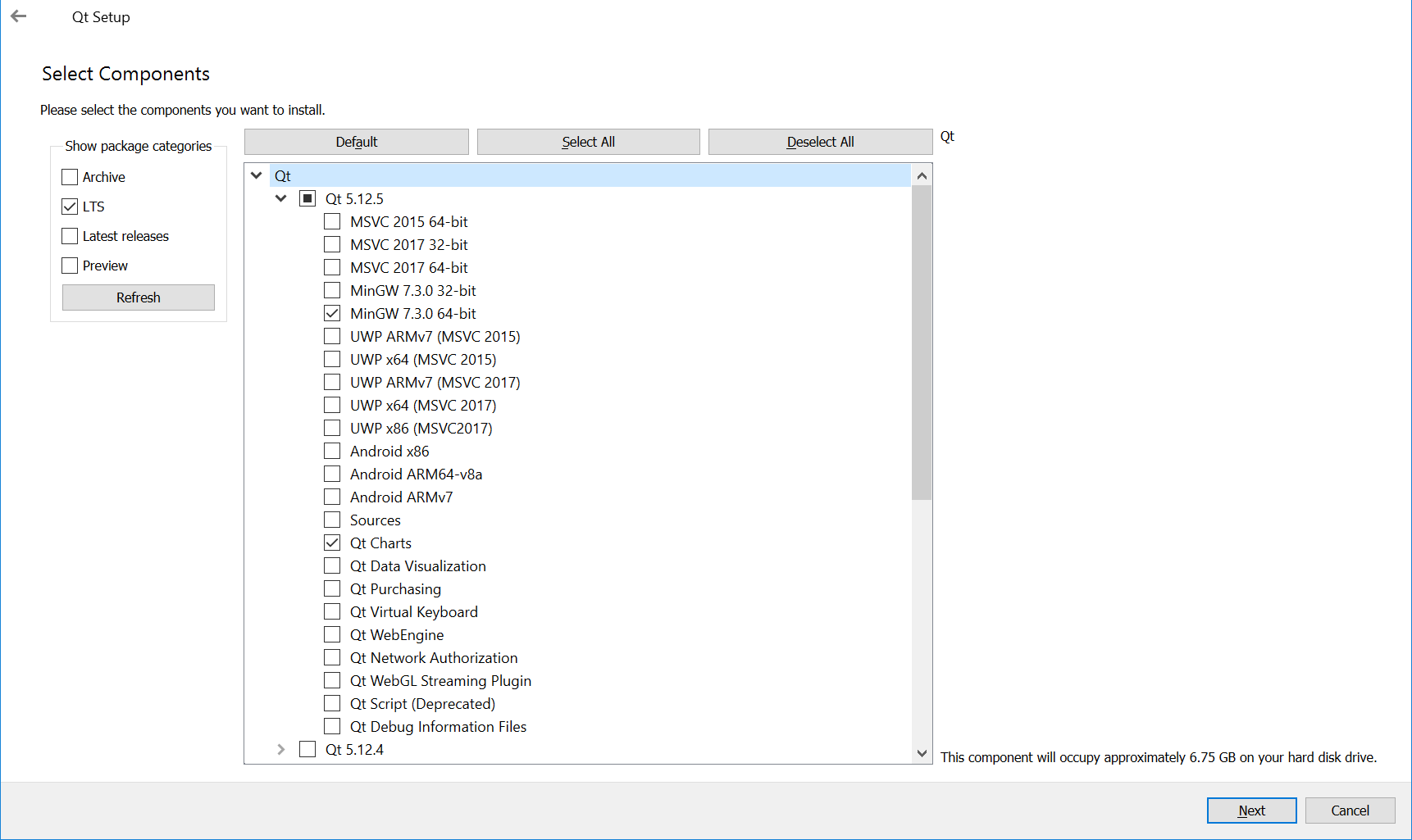1412x840 pixels.
Task: Enable the Preview package category
Action: [70, 266]
